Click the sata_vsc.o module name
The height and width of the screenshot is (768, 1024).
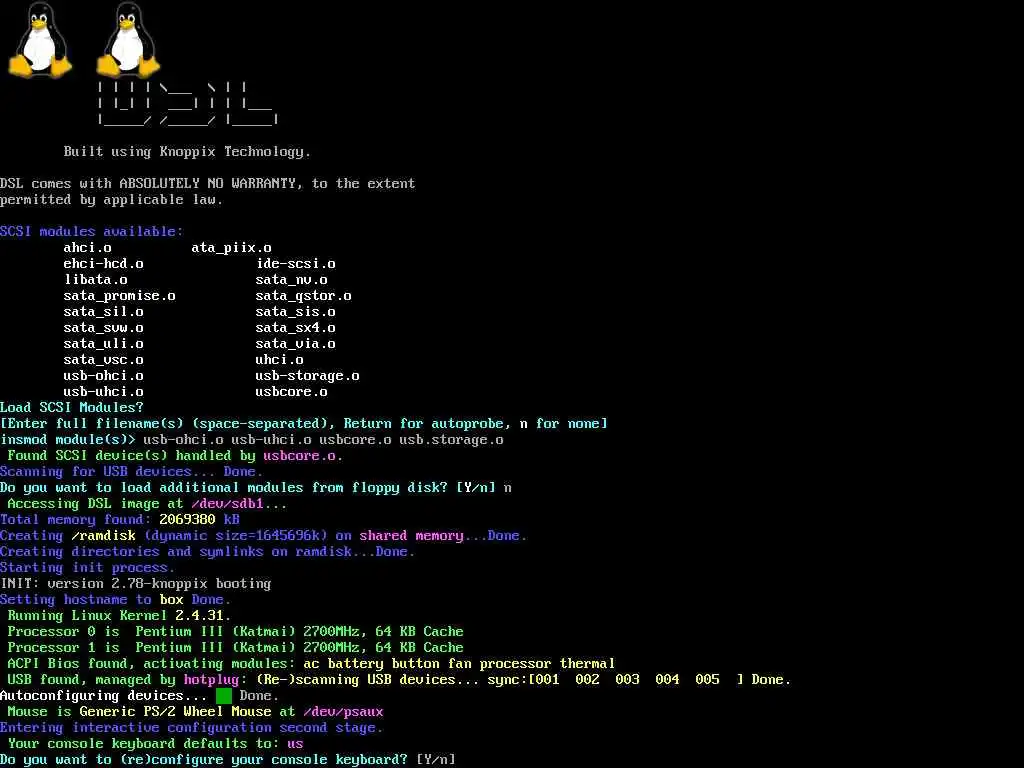coord(103,360)
